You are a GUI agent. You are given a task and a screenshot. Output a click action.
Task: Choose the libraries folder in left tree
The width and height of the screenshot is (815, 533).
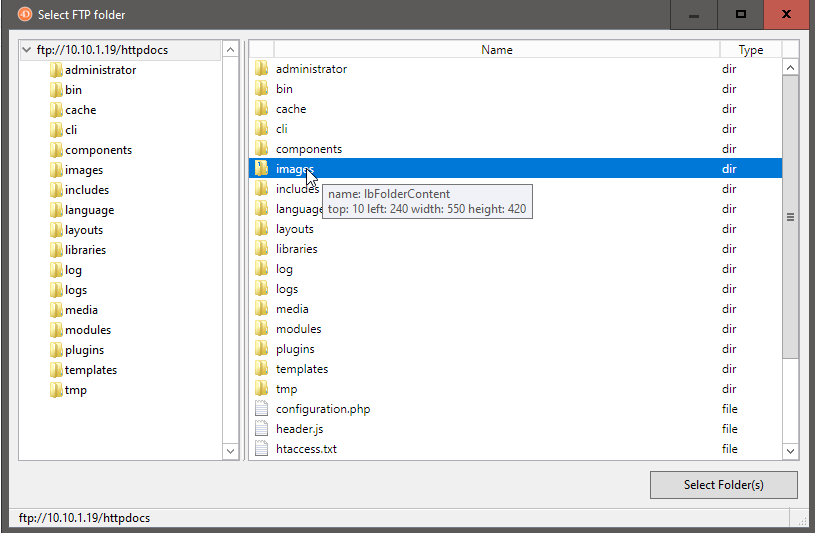(85, 250)
